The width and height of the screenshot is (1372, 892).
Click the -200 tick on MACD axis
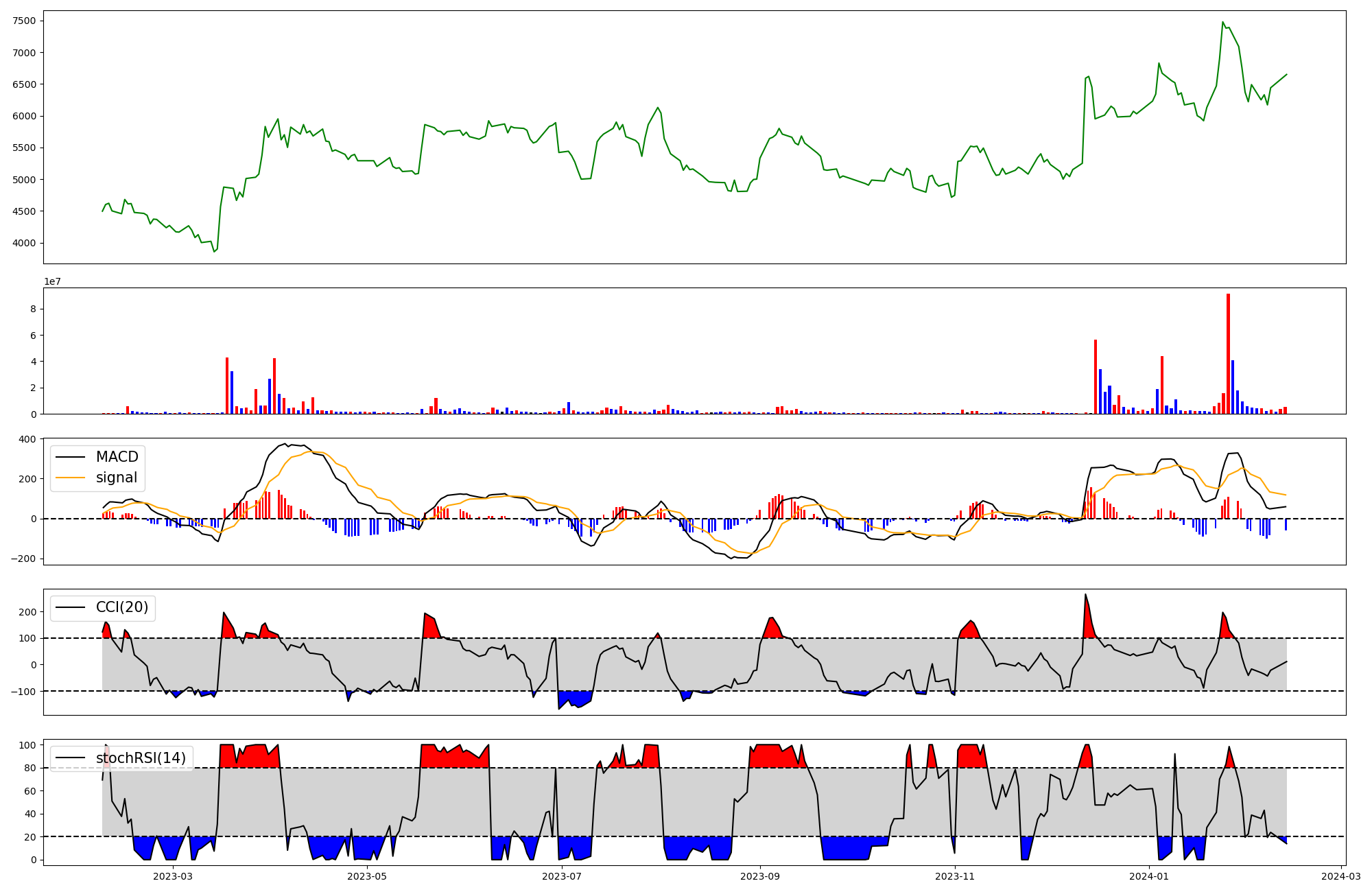pos(23,559)
